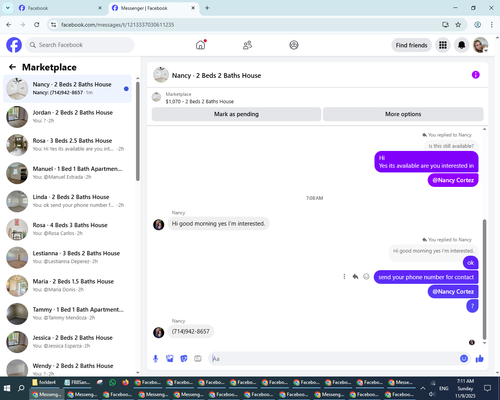The image size is (500, 400).
Task: Open the account profile picture menu
Action: [480, 45]
